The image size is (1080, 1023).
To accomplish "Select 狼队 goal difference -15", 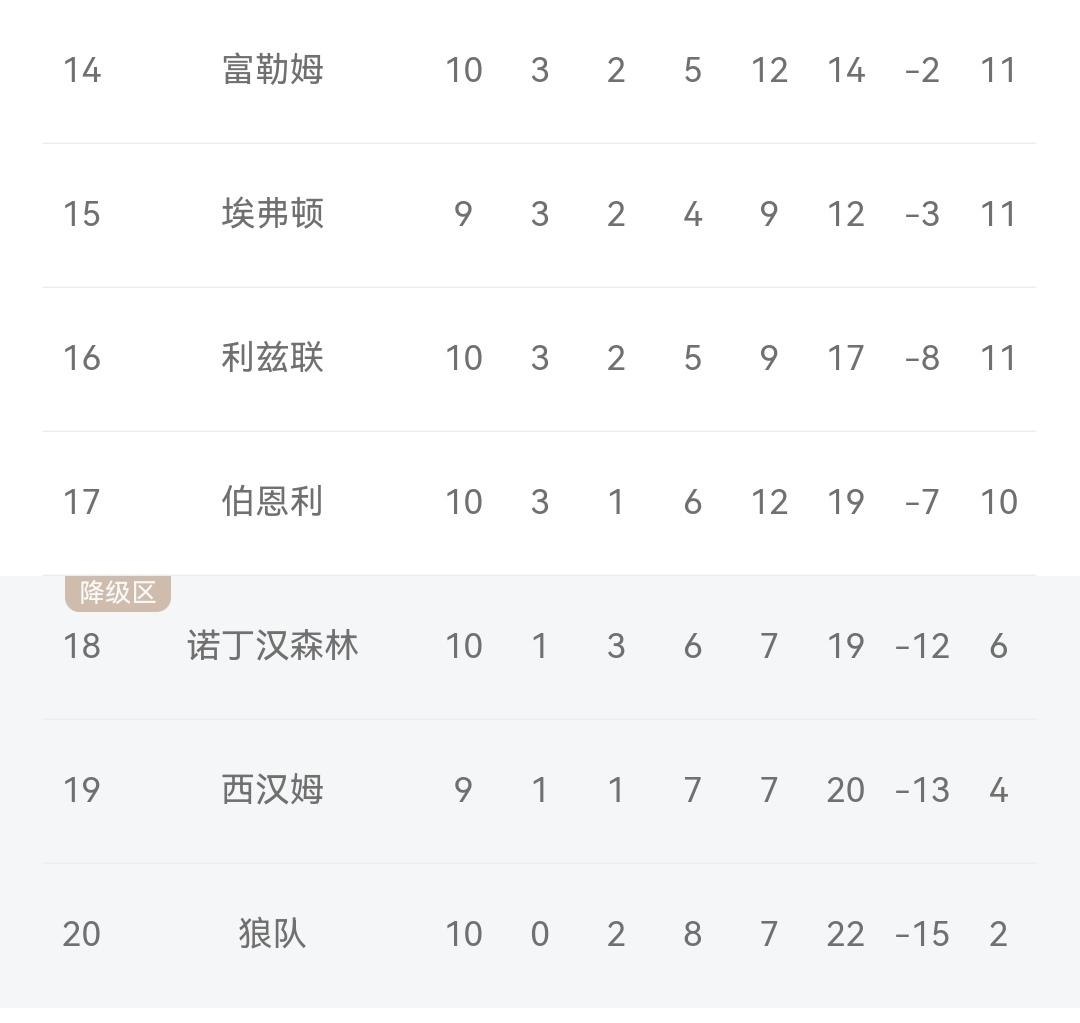I will (922, 935).
